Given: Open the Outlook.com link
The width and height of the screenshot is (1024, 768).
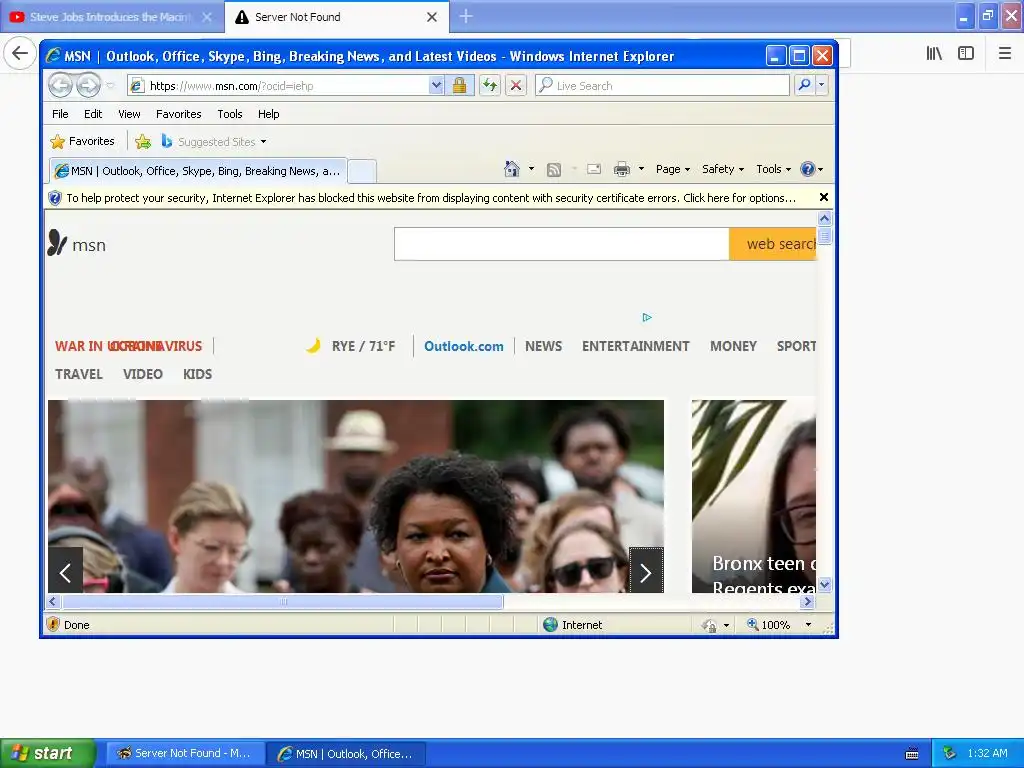Looking at the screenshot, I should tap(464, 346).
